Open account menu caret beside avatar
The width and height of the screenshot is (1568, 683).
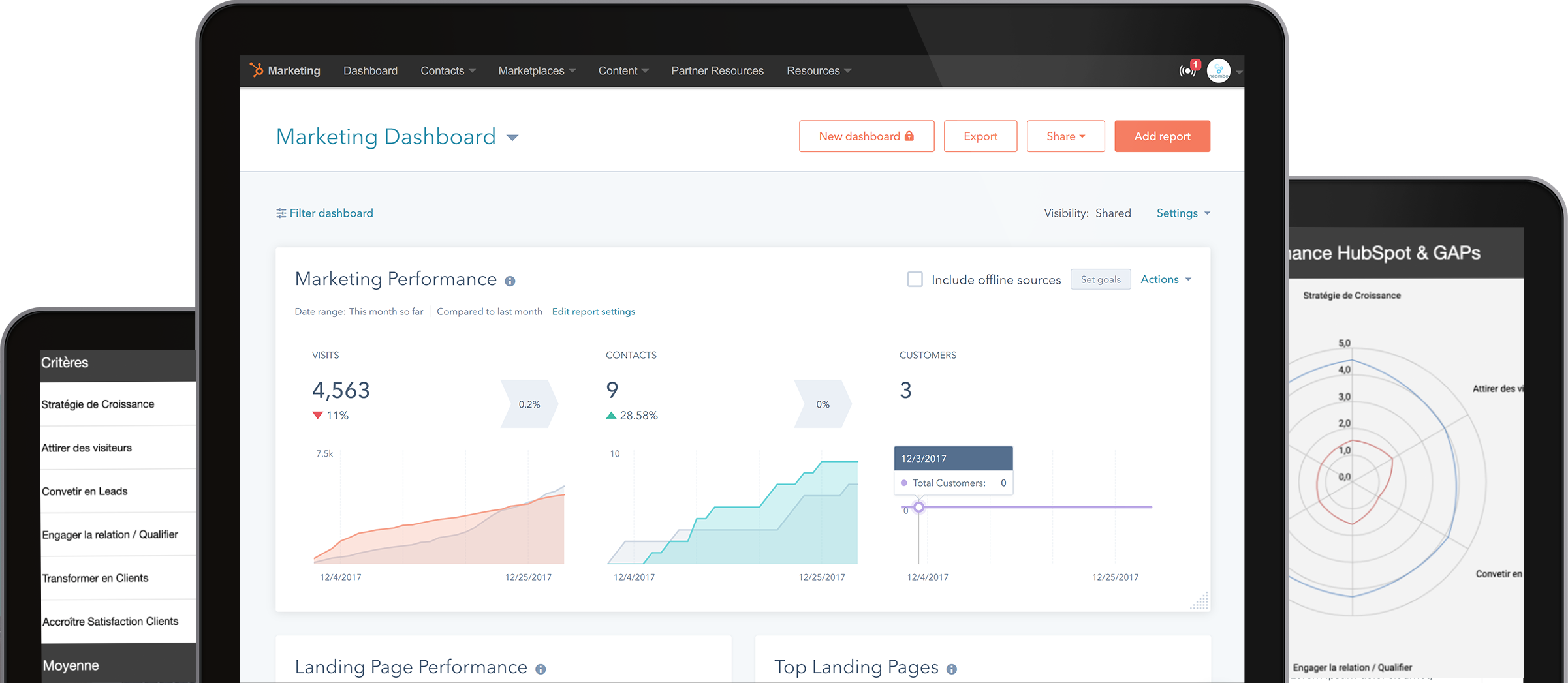click(x=1238, y=72)
